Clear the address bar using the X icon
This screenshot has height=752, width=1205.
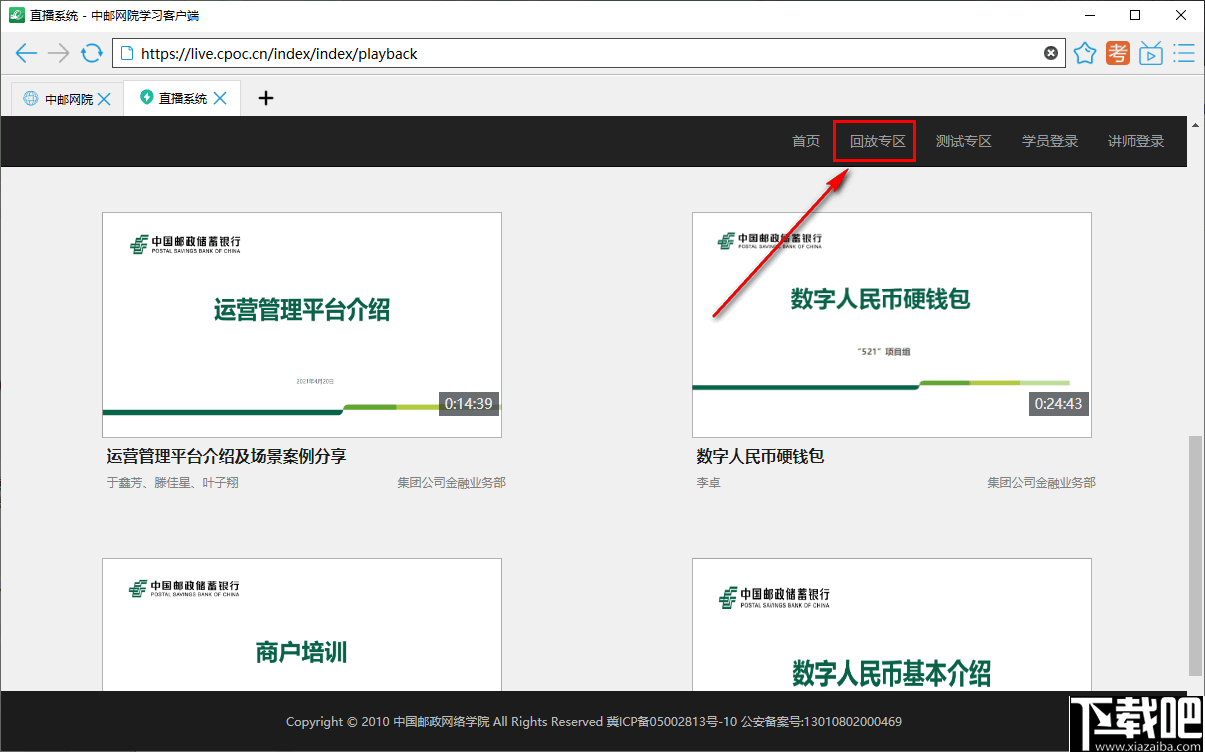coord(1051,53)
